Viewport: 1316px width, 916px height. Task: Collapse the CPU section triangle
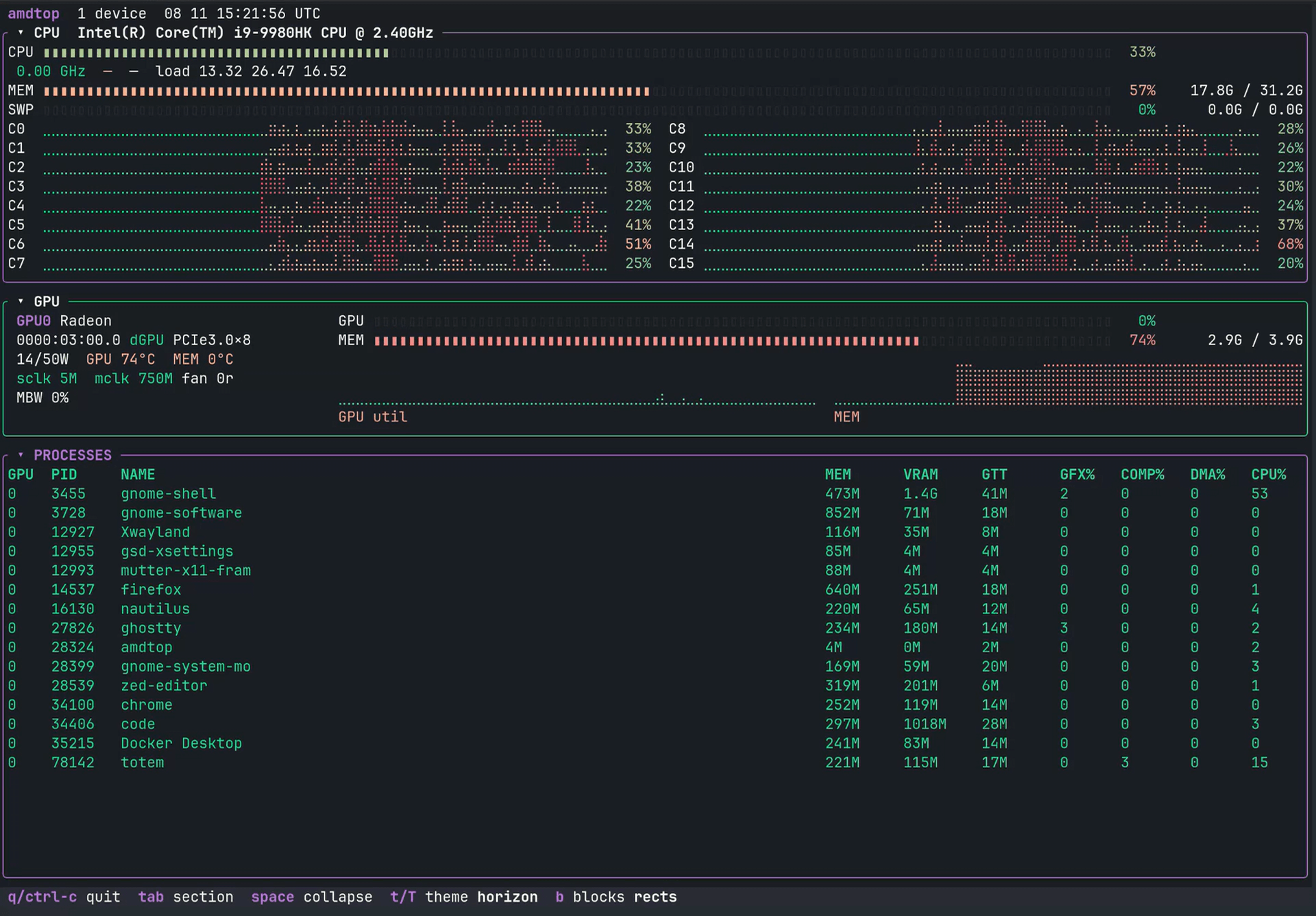click(21, 33)
